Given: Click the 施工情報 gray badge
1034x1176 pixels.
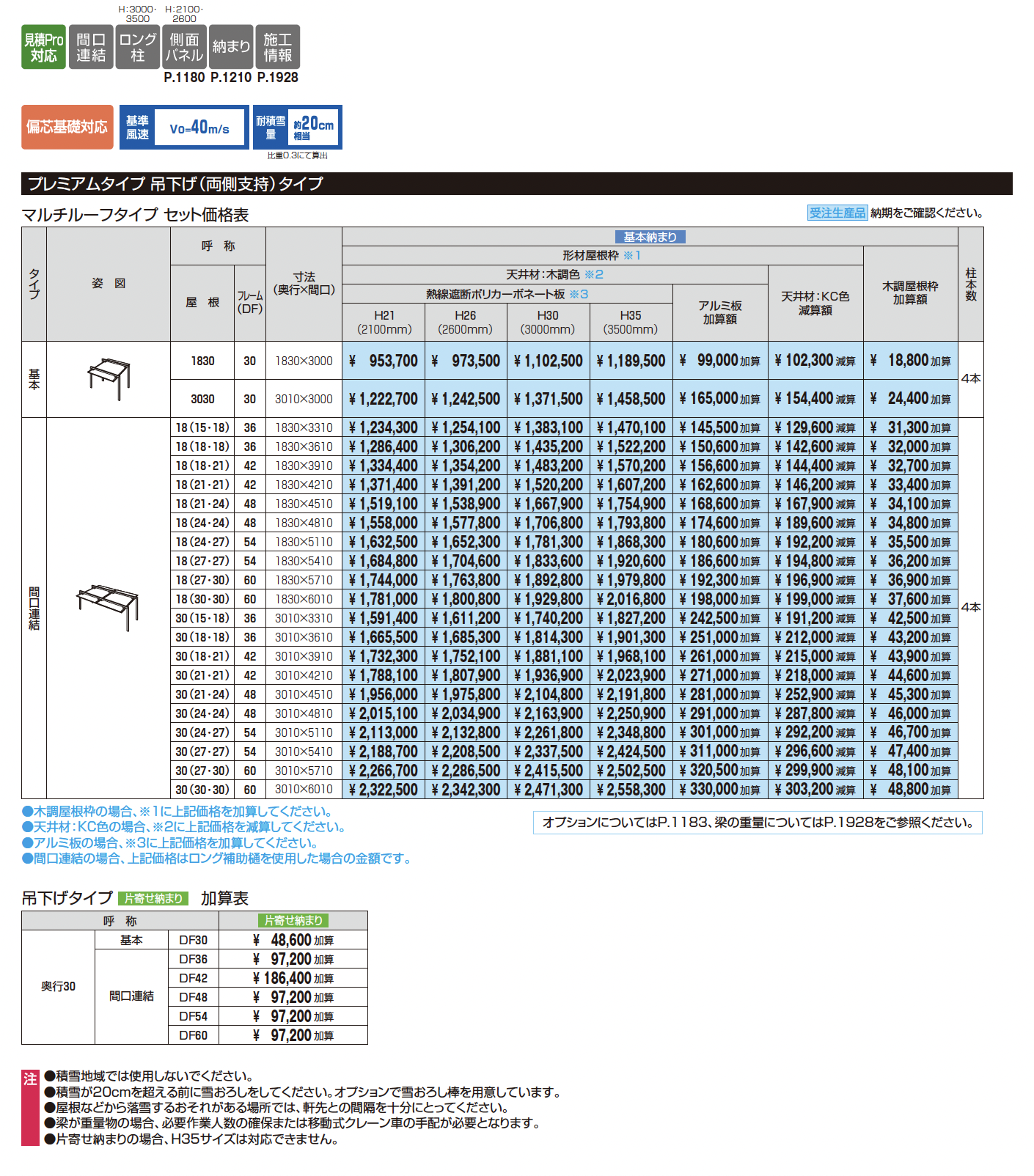Looking at the screenshot, I should tap(278, 47).
